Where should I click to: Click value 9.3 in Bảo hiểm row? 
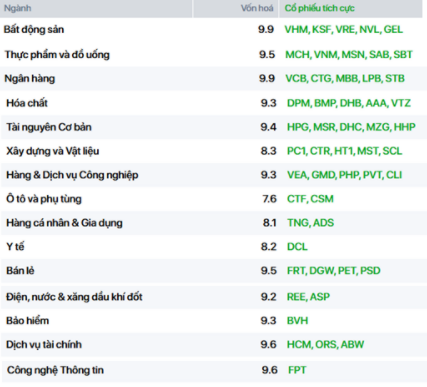(x=269, y=321)
